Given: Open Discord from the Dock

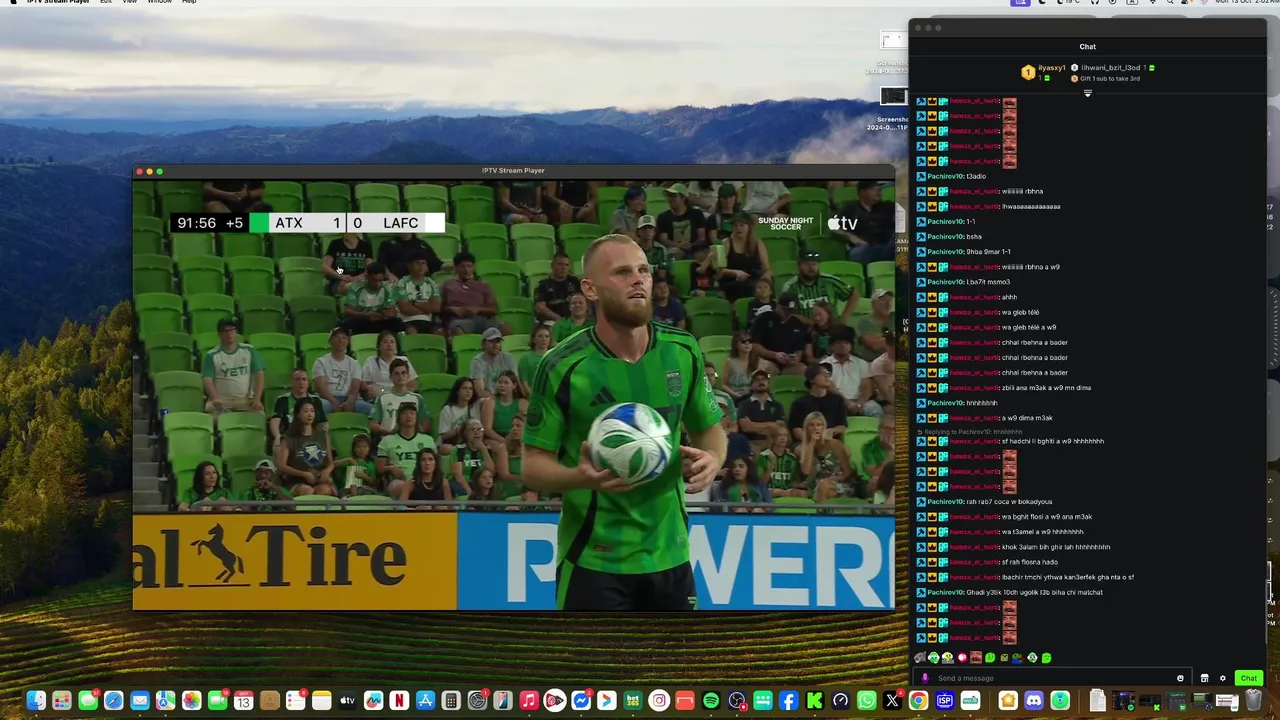Looking at the screenshot, I should (x=1034, y=701).
